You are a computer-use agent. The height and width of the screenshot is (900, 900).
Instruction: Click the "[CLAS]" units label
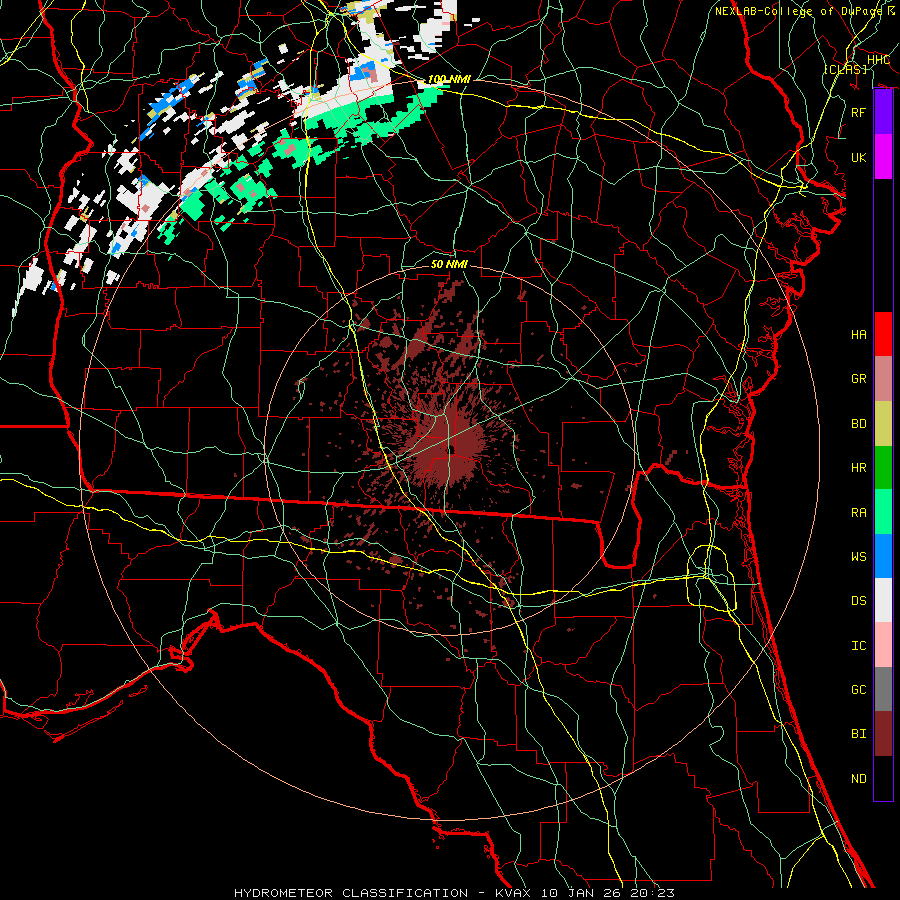pos(845,69)
